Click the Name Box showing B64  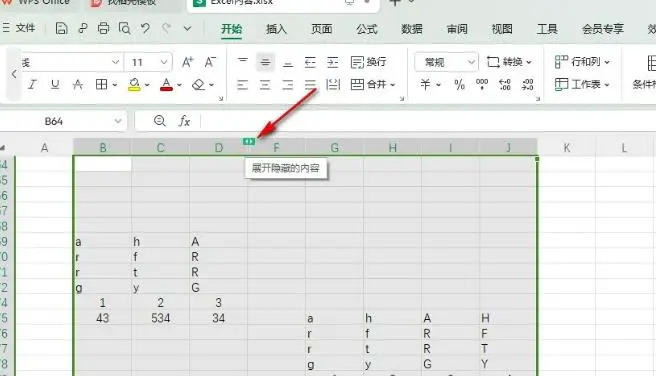[x=54, y=121]
